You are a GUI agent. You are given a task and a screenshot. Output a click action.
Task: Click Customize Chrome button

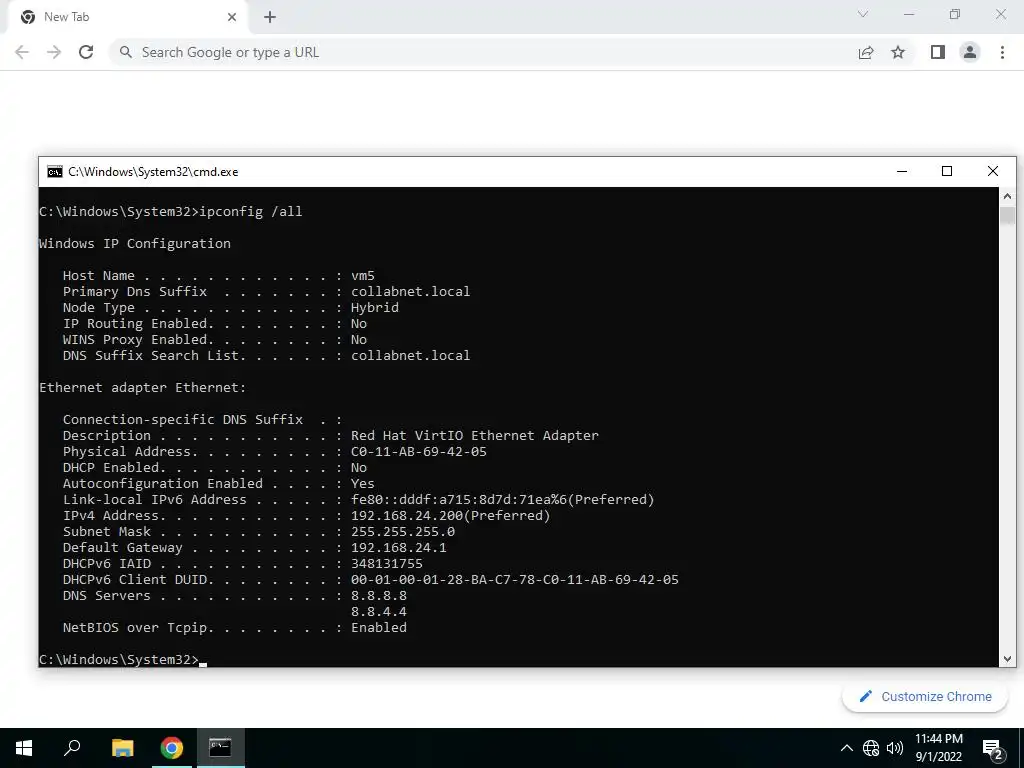tap(925, 697)
